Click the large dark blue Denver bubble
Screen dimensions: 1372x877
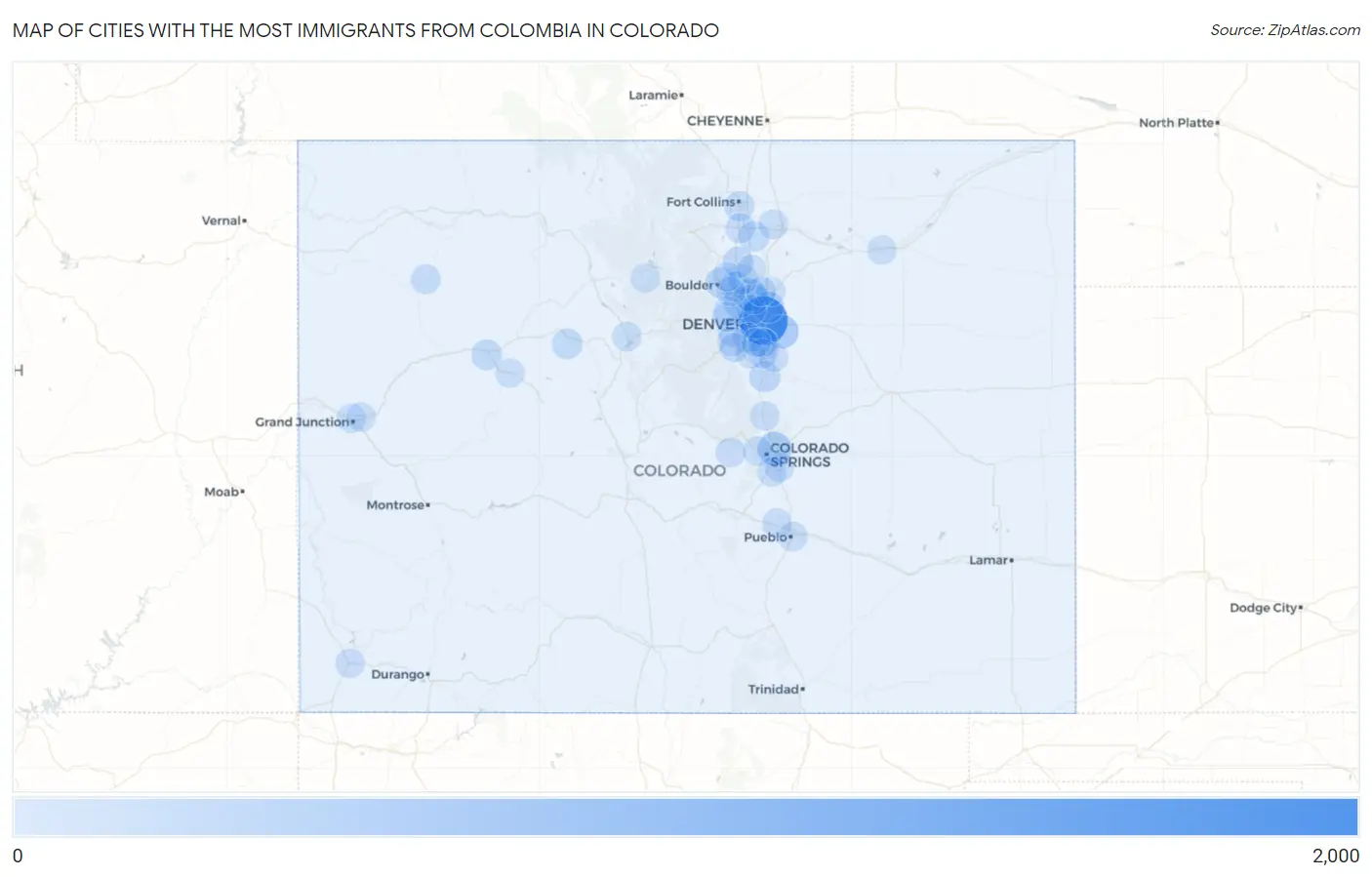(763, 320)
